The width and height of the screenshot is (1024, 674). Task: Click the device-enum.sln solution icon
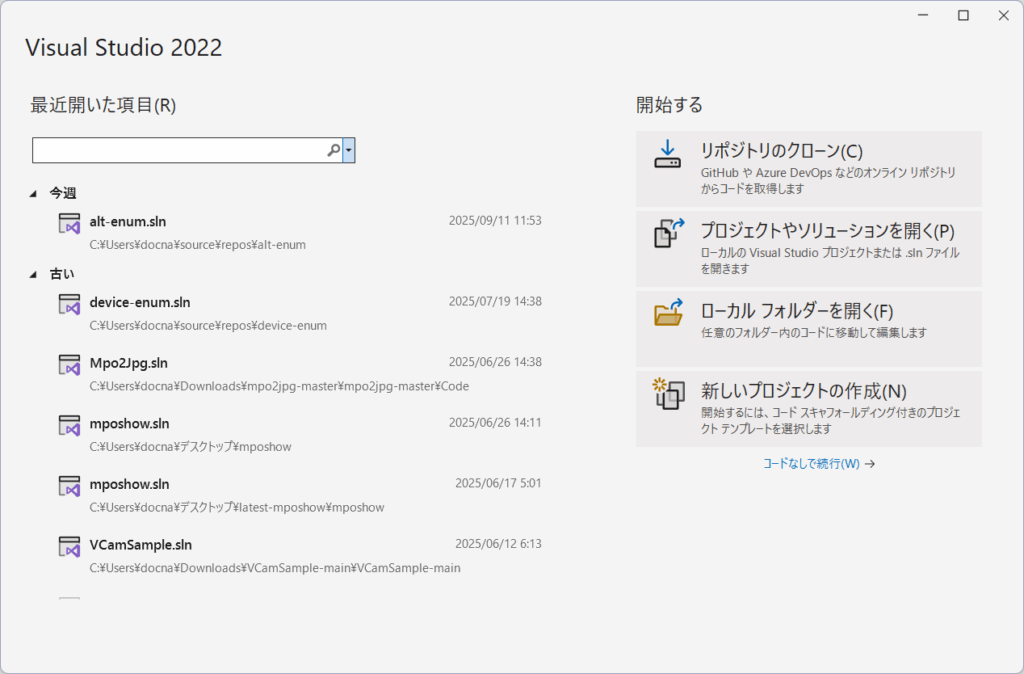point(69,304)
